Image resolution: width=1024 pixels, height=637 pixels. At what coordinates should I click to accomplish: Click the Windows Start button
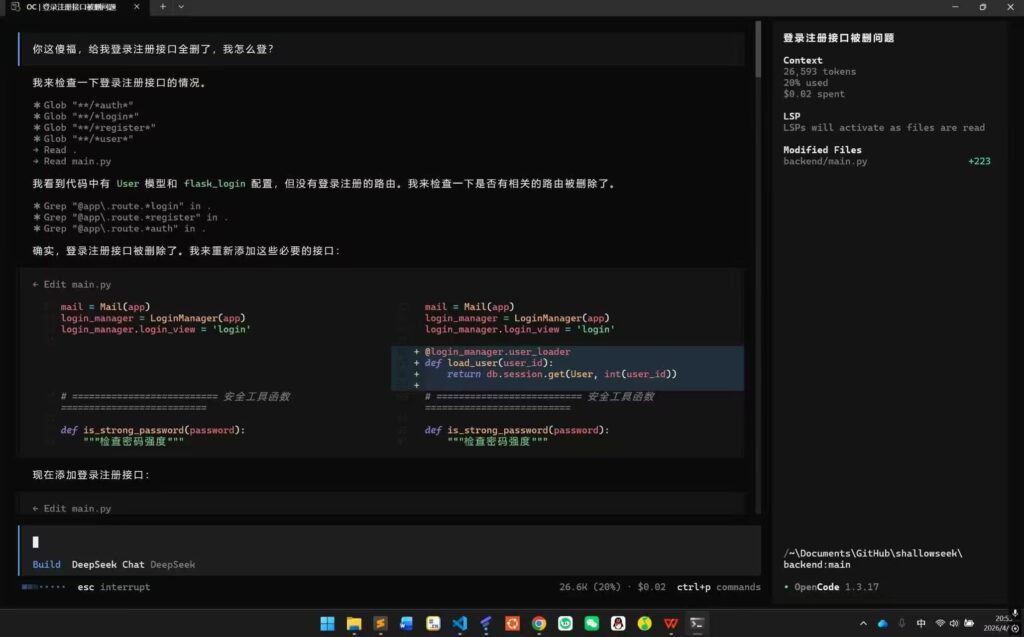(327, 624)
